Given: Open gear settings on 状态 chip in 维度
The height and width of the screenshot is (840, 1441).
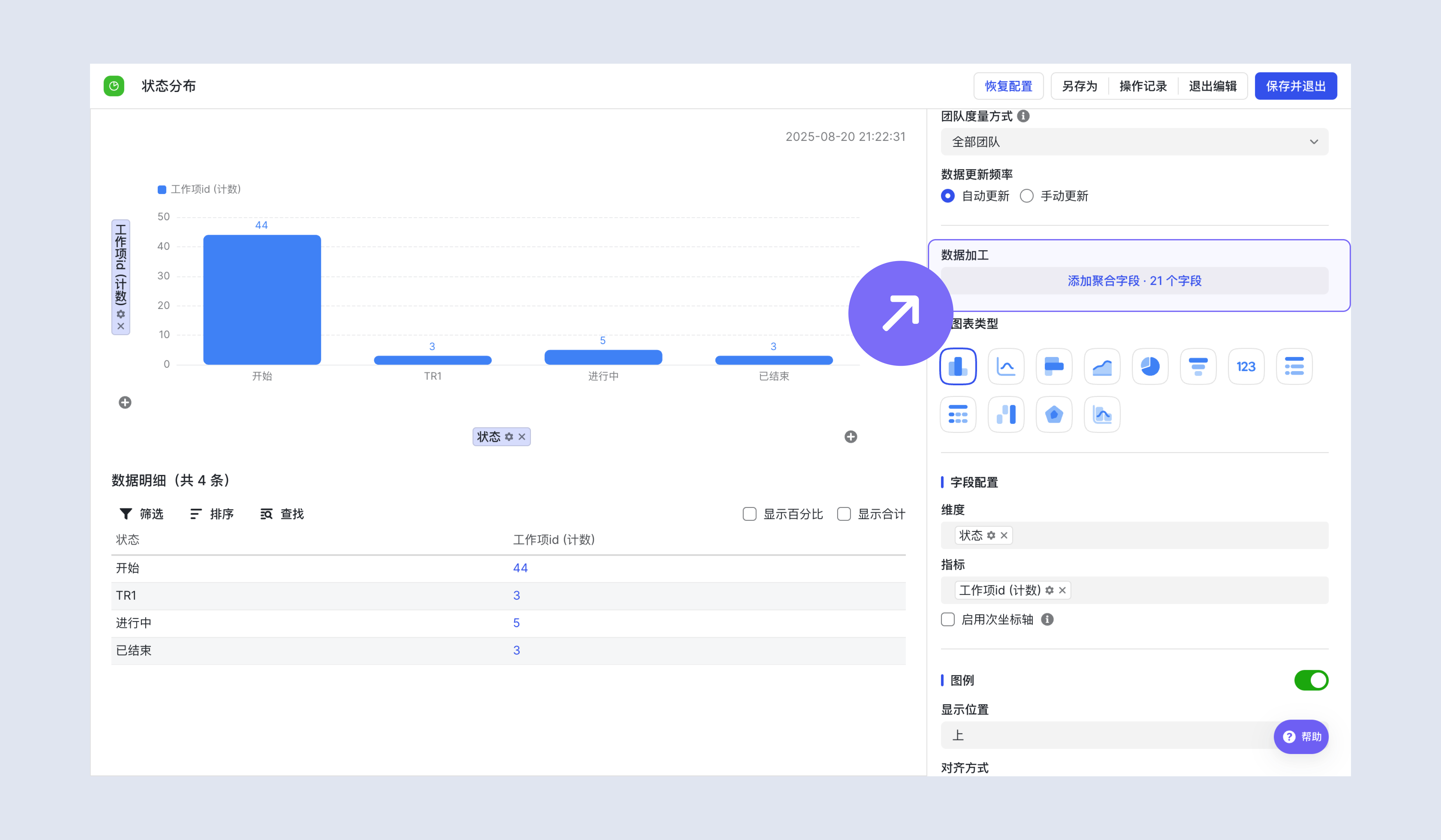Looking at the screenshot, I should pos(991,536).
